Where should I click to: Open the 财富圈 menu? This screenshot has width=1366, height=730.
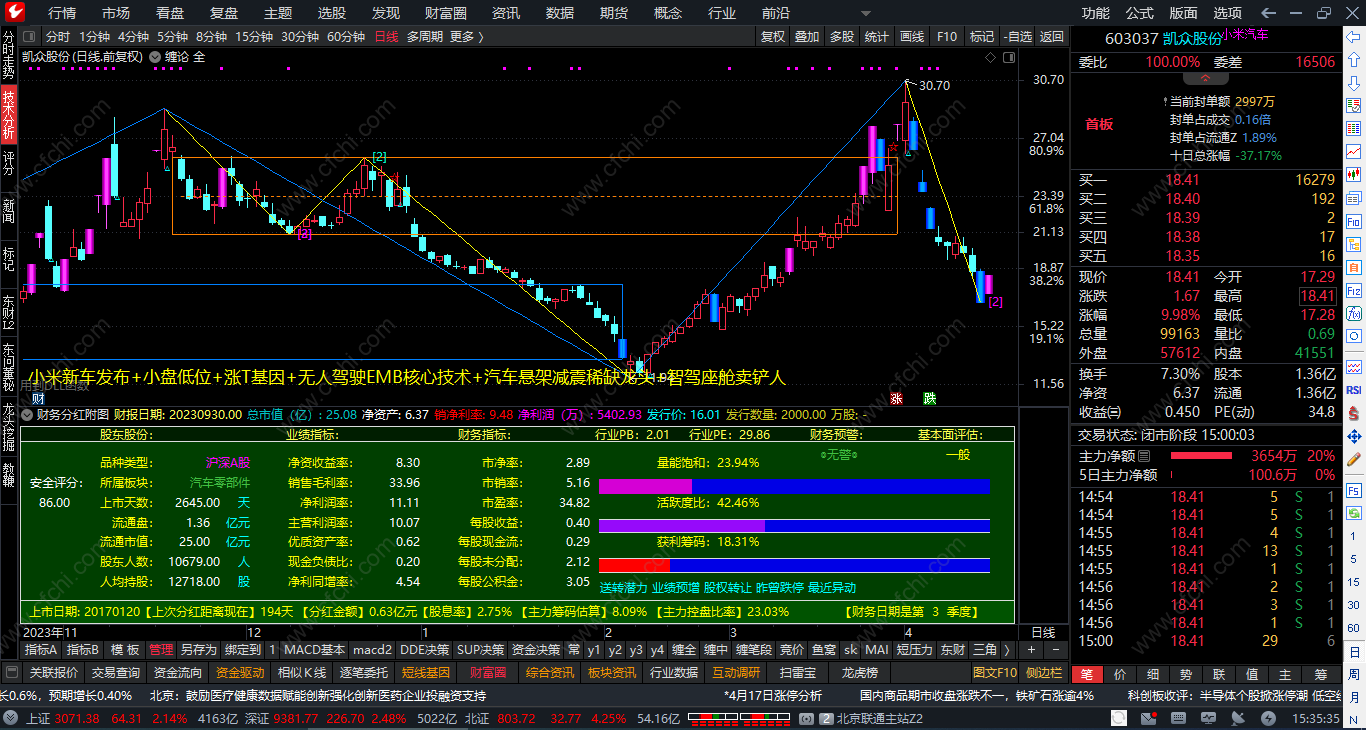pos(446,13)
